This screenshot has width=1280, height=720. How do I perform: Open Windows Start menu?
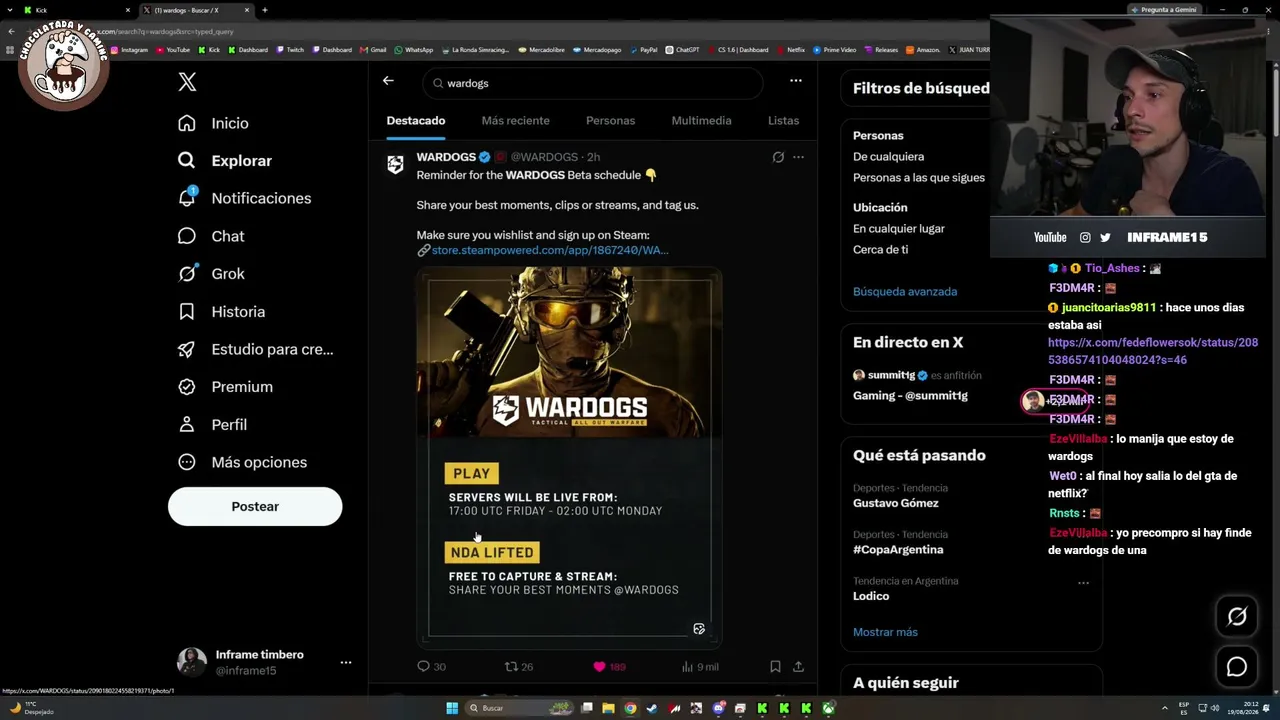[452, 708]
